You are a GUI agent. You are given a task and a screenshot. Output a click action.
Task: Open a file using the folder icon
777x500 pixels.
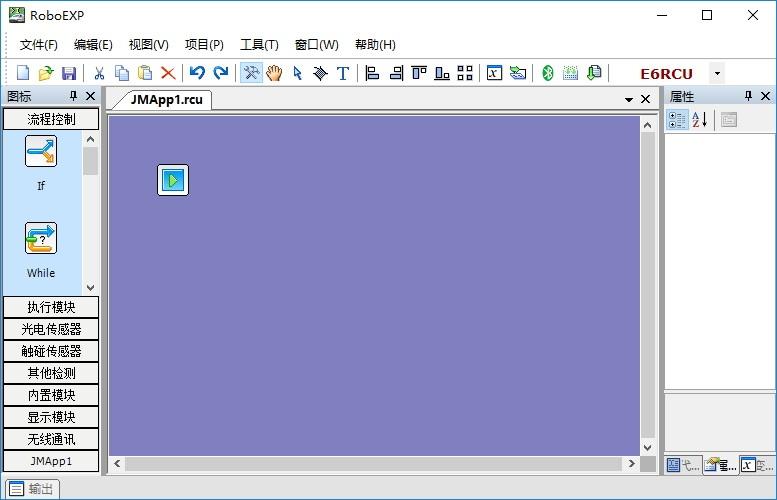coord(46,73)
